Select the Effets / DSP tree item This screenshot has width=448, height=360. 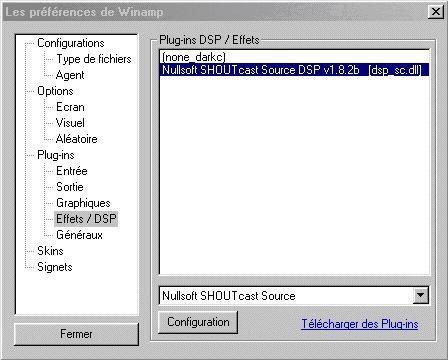pos(86,219)
